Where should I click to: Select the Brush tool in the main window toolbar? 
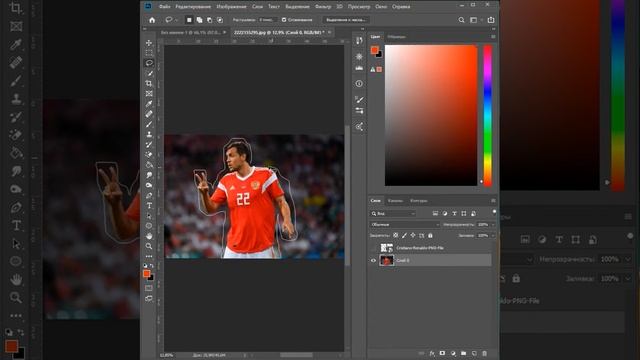click(x=149, y=124)
